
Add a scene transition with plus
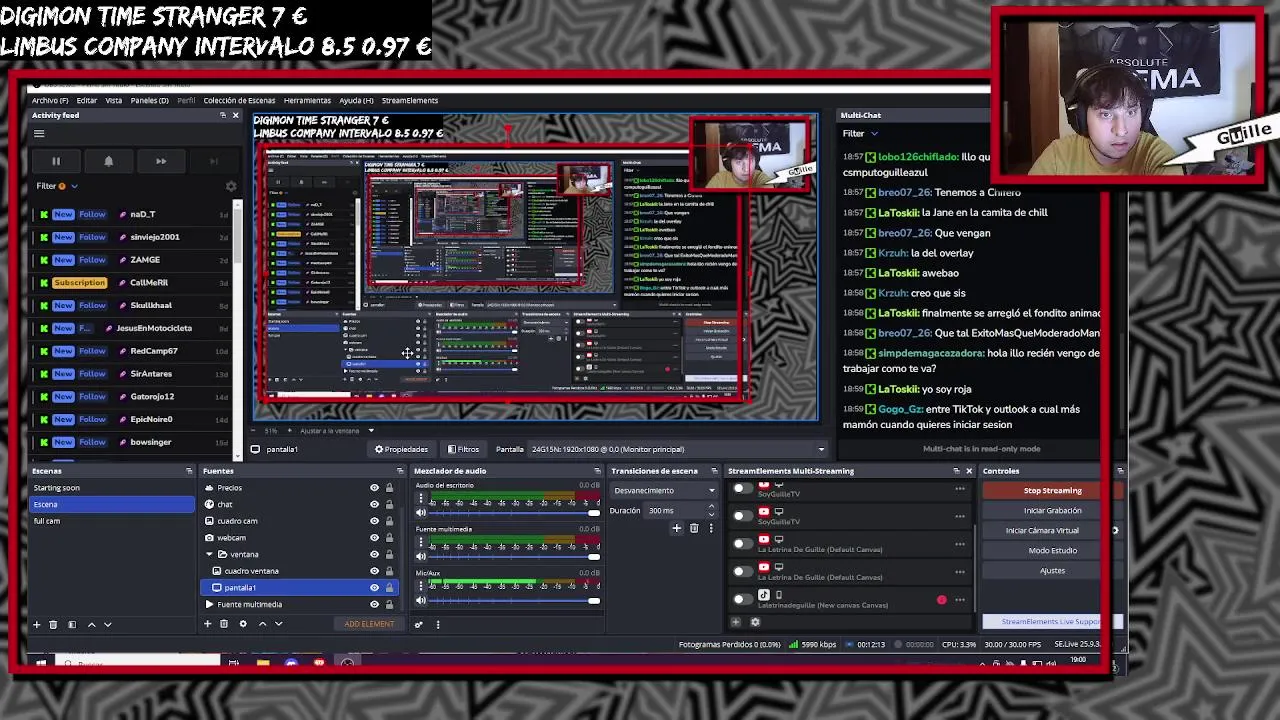[677, 528]
